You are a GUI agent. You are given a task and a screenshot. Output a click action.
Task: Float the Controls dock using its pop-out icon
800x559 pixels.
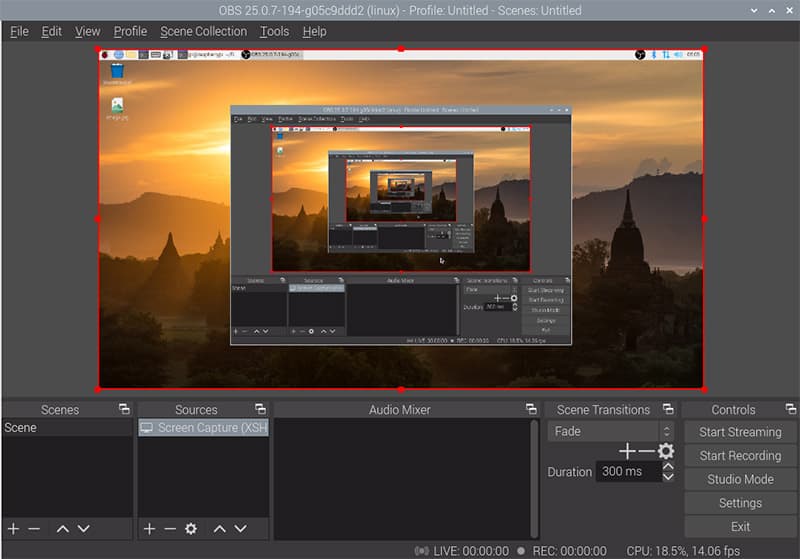[x=790, y=409]
